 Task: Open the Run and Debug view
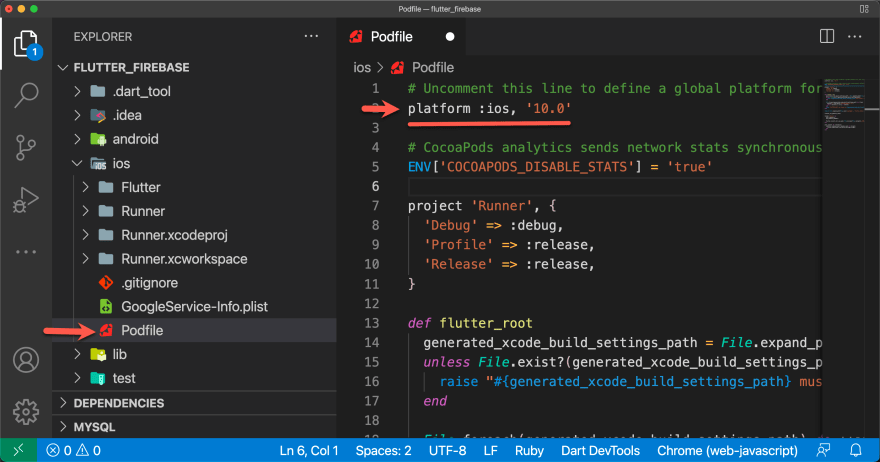click(26, 200)
